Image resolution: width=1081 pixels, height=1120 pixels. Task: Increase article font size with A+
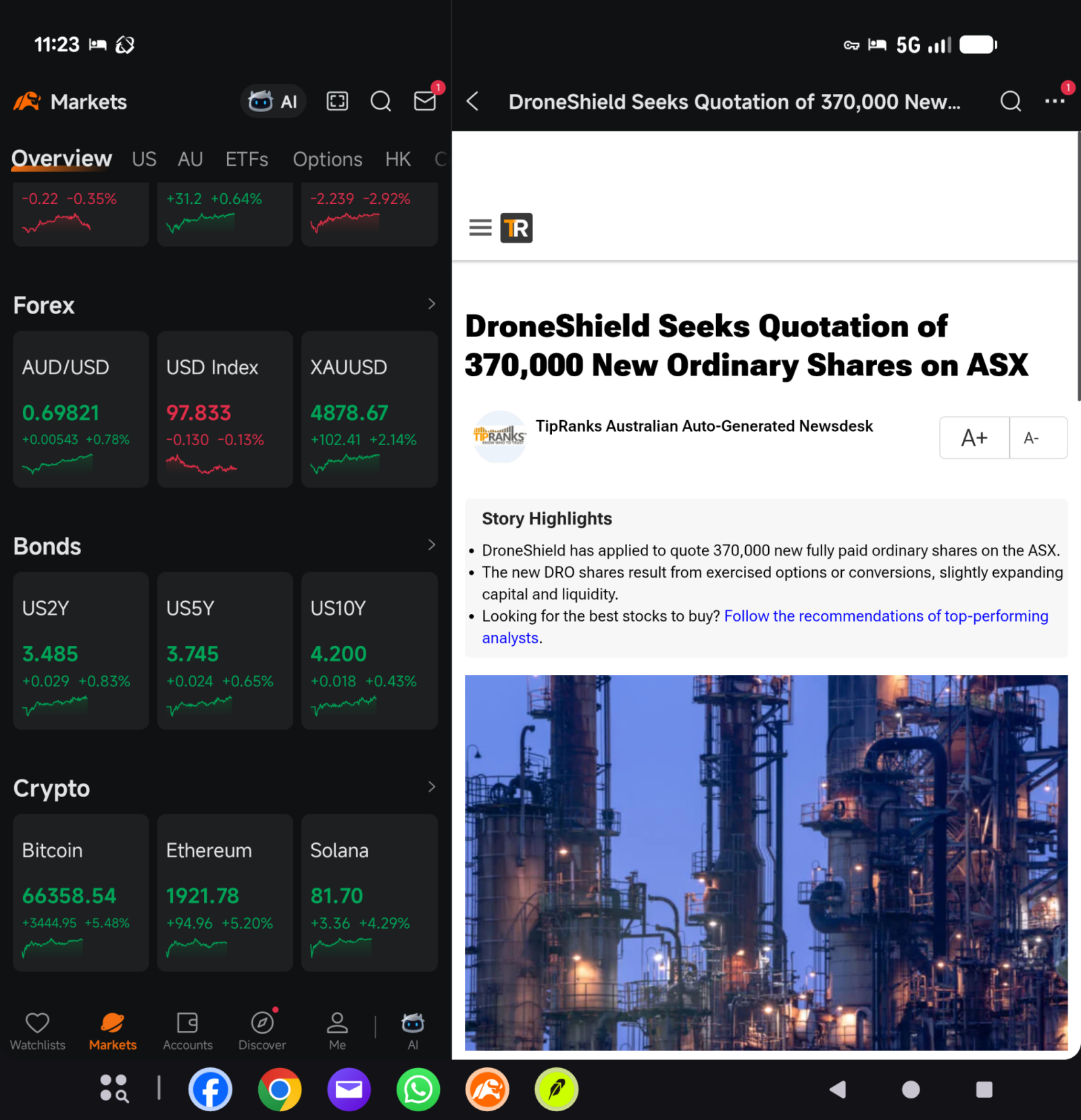pos(974,438)
